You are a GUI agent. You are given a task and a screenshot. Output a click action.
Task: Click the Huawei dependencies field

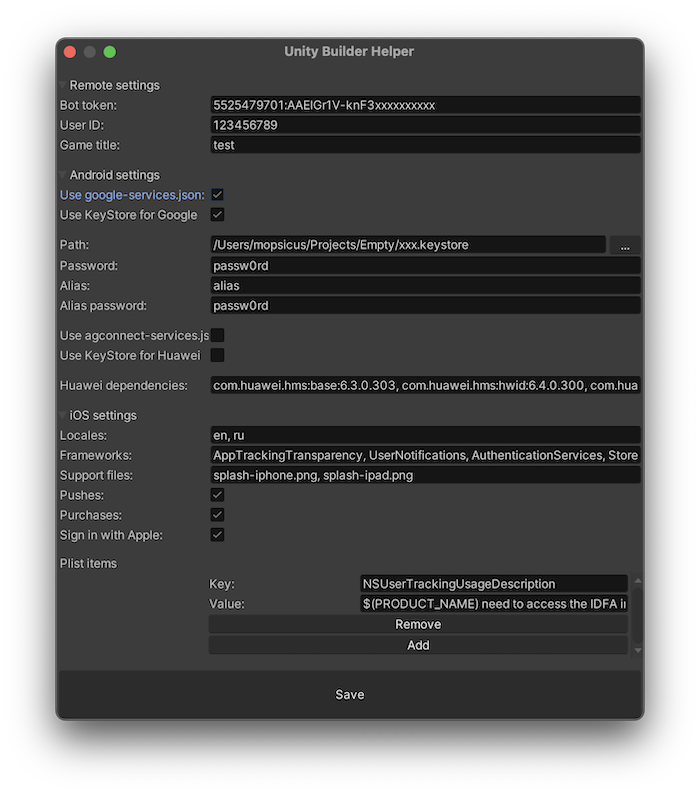[x=425, y=385]
